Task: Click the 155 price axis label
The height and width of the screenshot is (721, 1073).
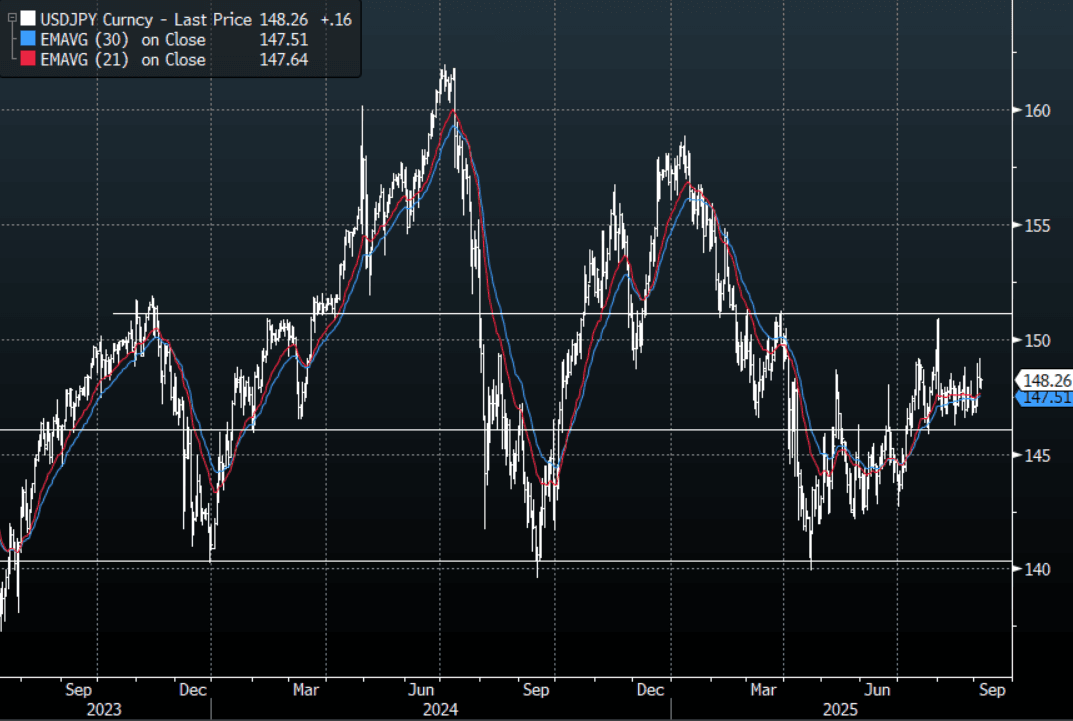Action: point(1028,225)
